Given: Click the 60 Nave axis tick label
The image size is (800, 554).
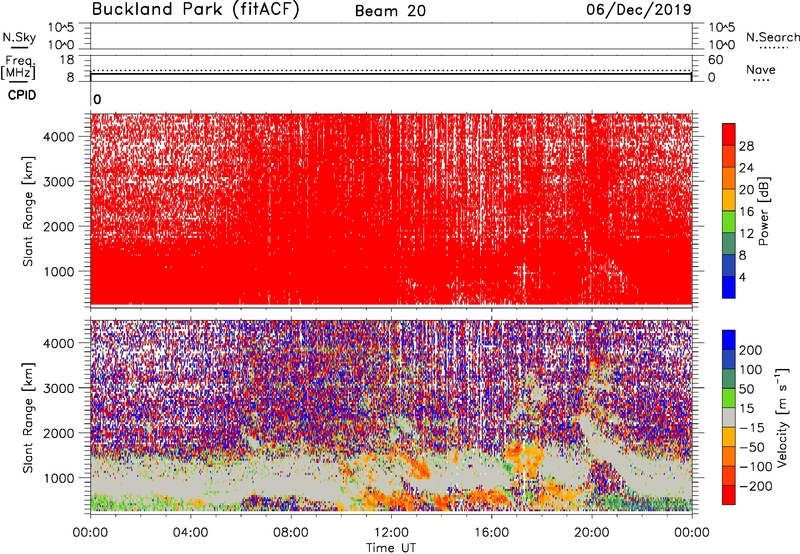Looking at the screenshot, I should [715, 60].
